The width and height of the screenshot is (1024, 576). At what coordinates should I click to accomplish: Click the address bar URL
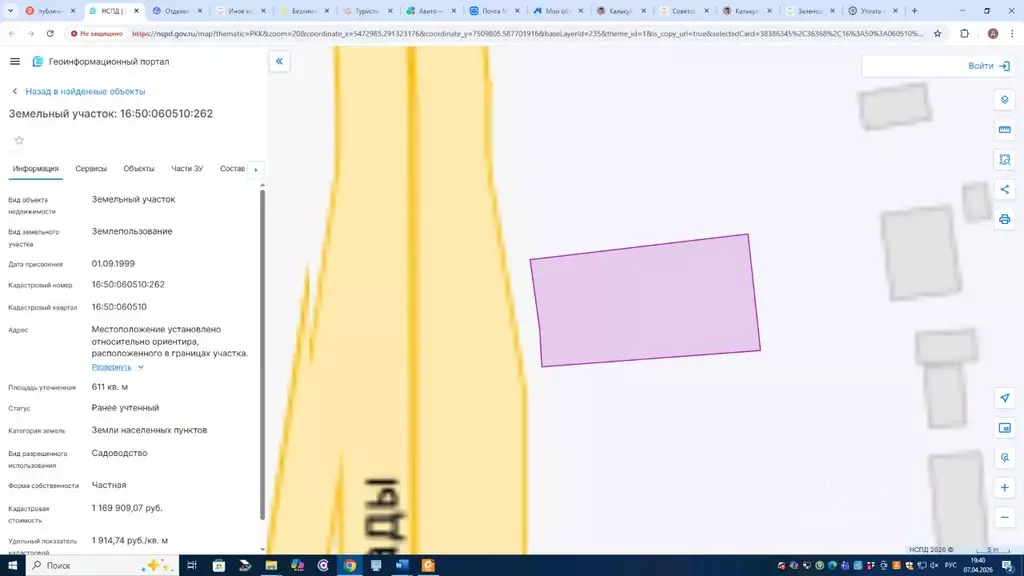(527, 33)
